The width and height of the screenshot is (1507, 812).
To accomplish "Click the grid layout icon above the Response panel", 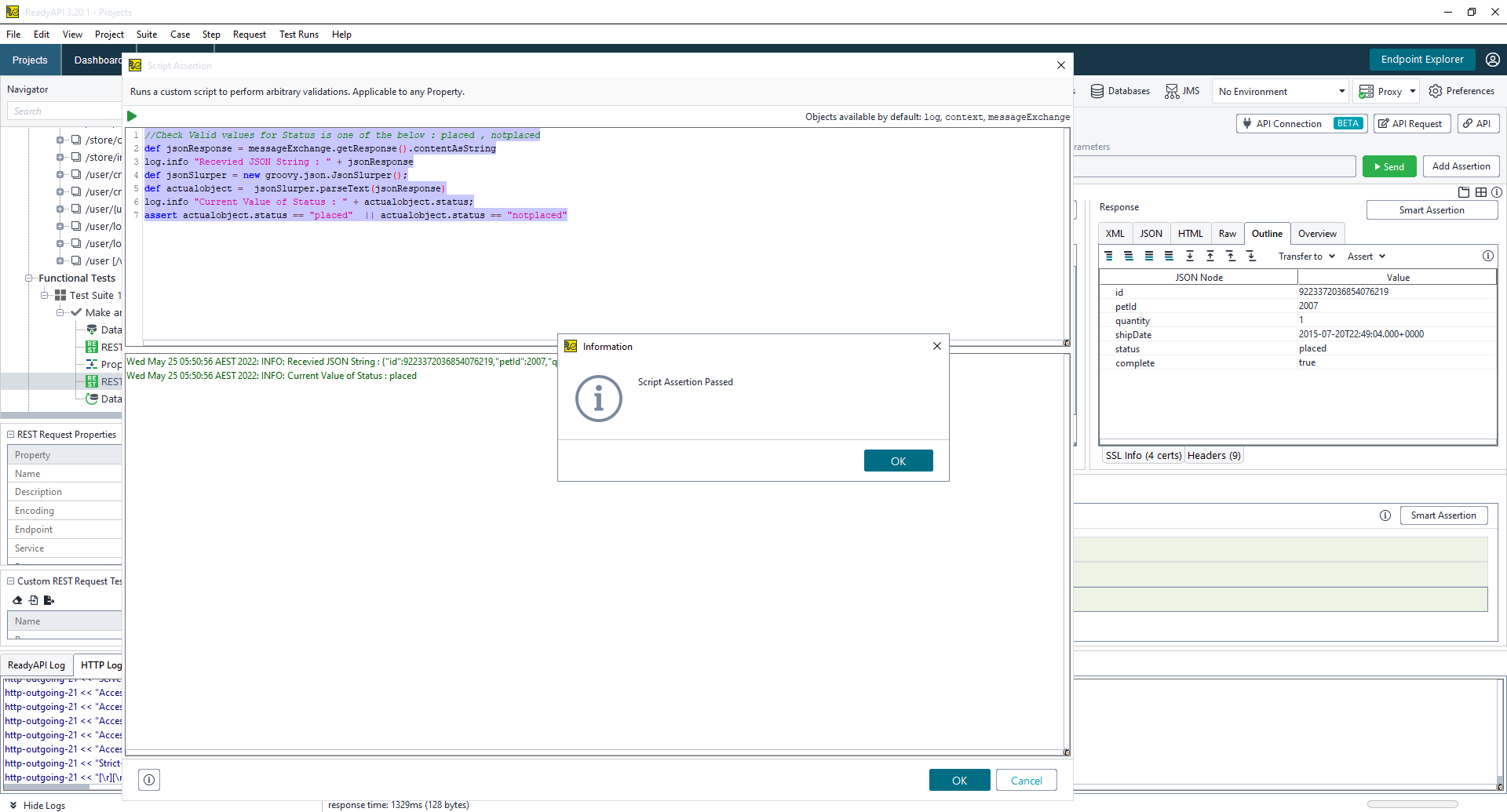I will pyautogui.click(x=1480, y=192).
